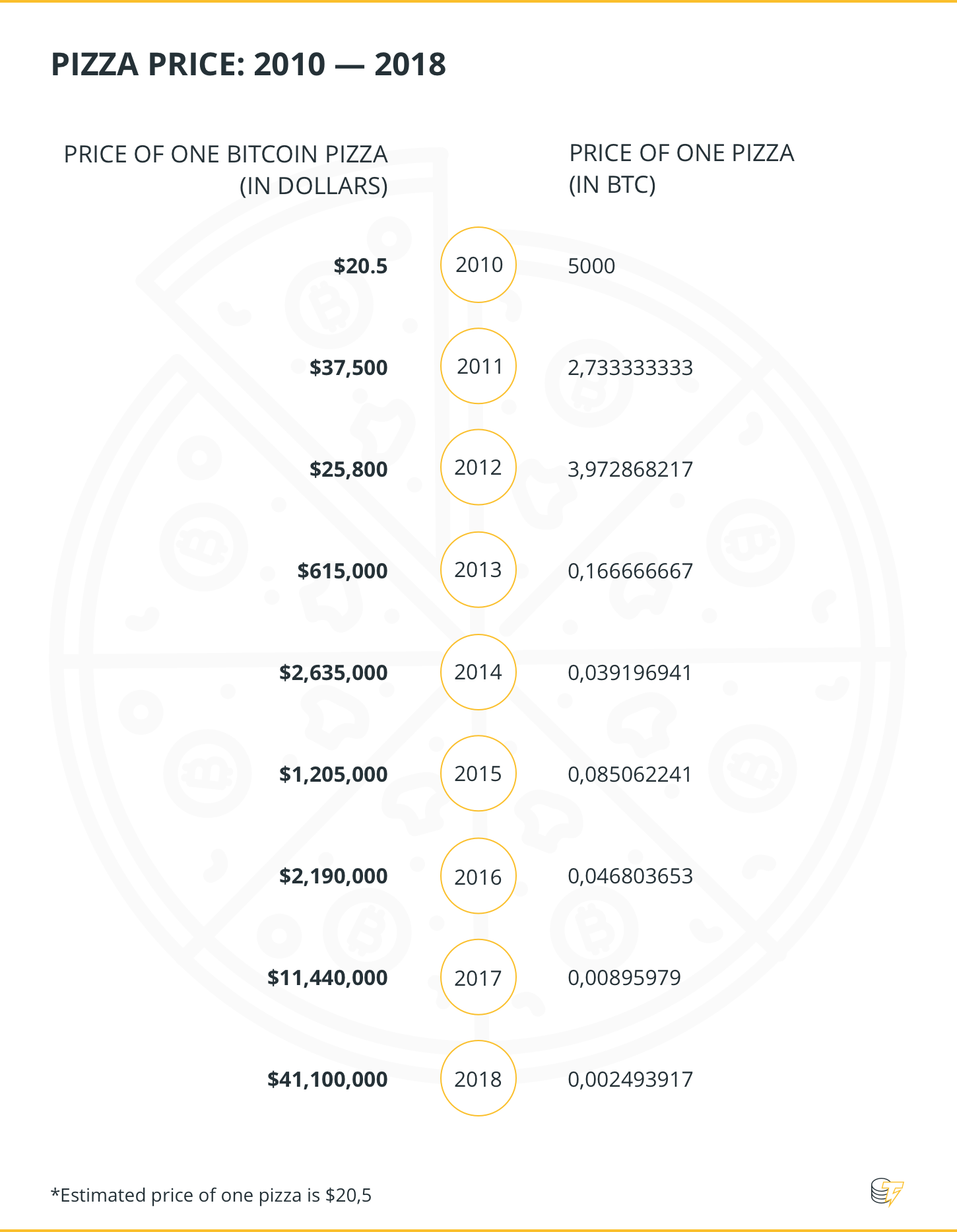
Task: Click the $20.5 dollar price
Action: pos(360,266)
